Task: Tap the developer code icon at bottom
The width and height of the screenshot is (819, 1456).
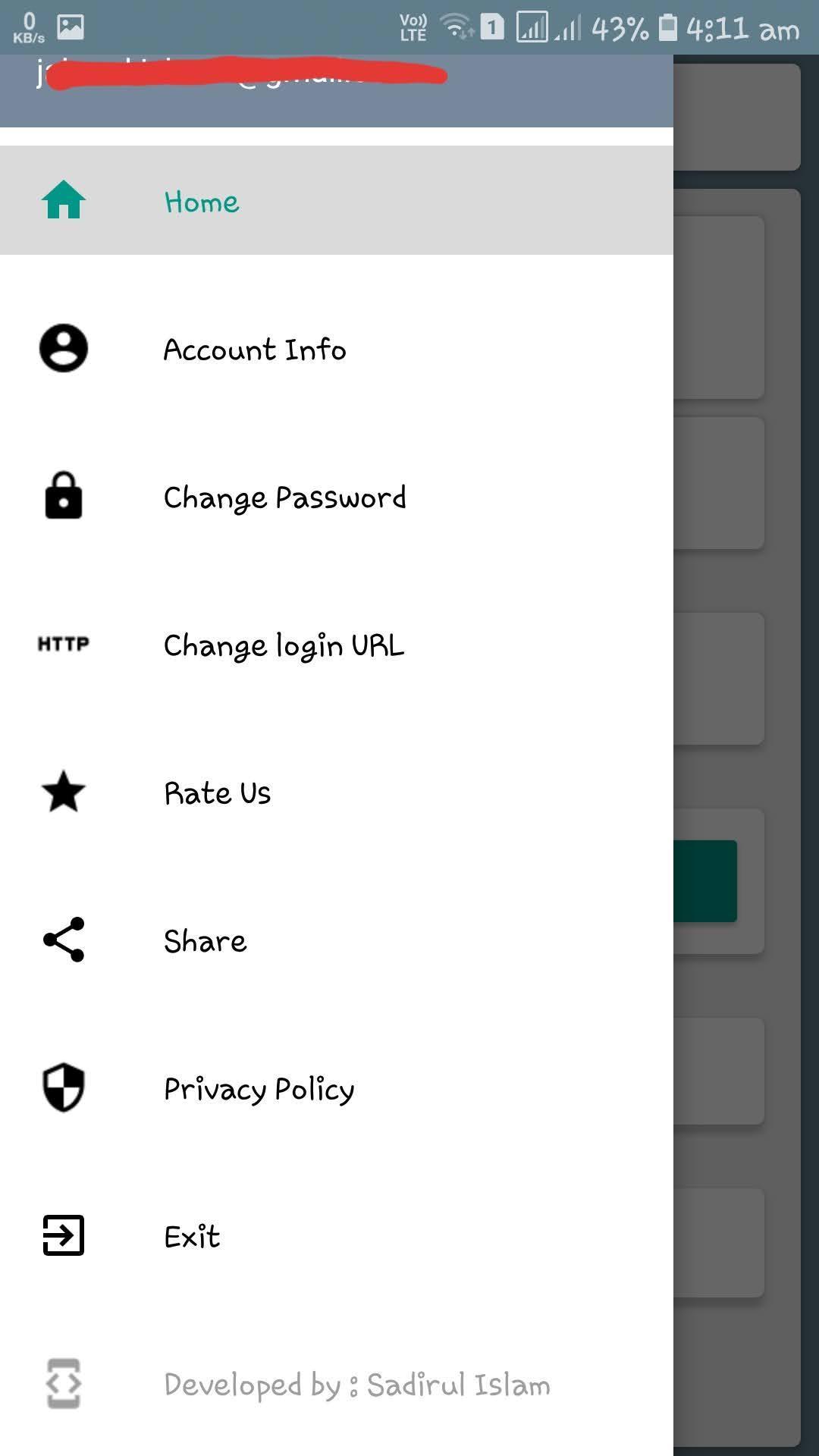Action: (x=64, y=1384)
